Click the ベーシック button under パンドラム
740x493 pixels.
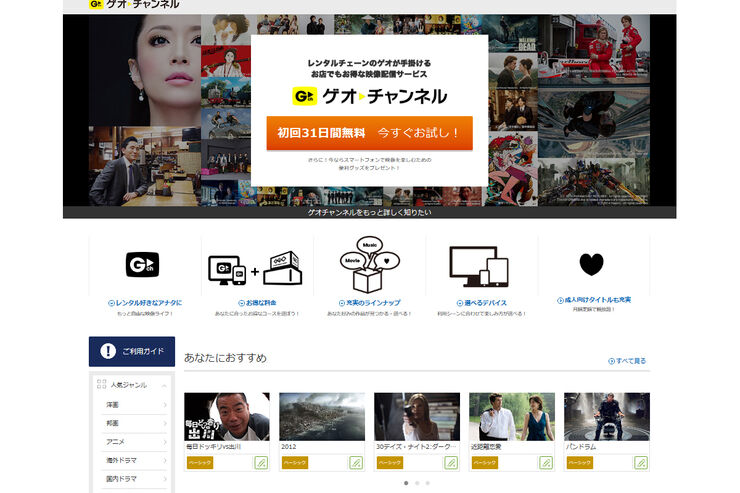coord(579,463)
